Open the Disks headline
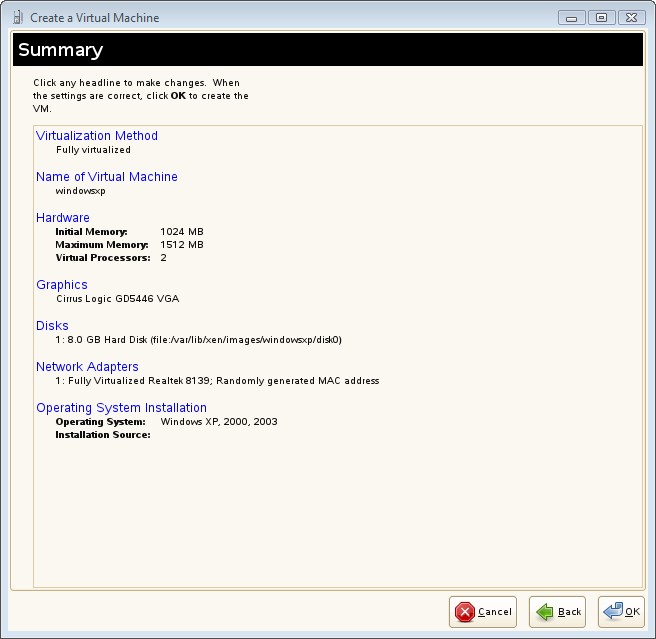This screenshot has width=656, height=639. coord(53,326)
